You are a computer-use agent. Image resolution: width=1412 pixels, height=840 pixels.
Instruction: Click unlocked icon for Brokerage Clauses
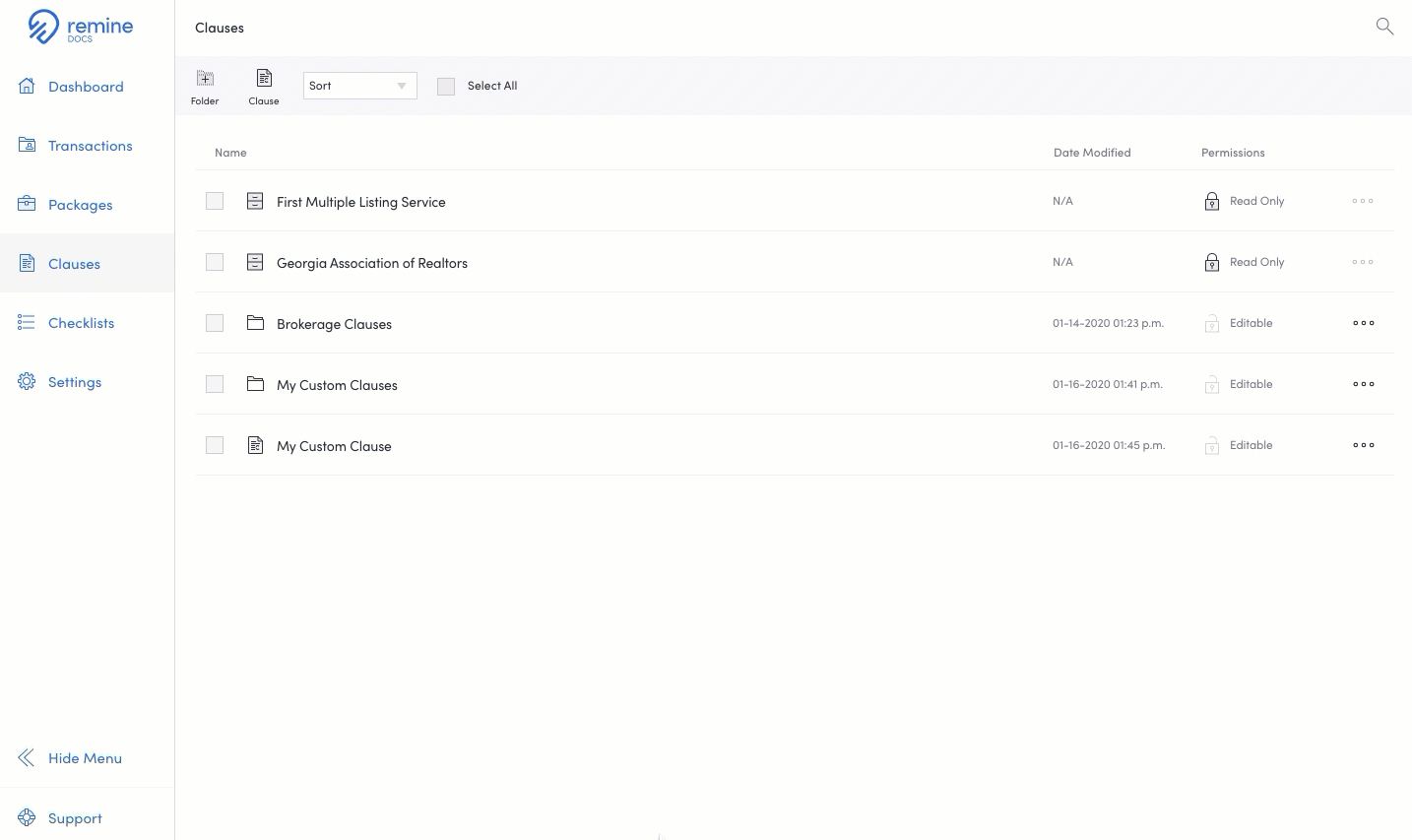tap(1212, 323)
